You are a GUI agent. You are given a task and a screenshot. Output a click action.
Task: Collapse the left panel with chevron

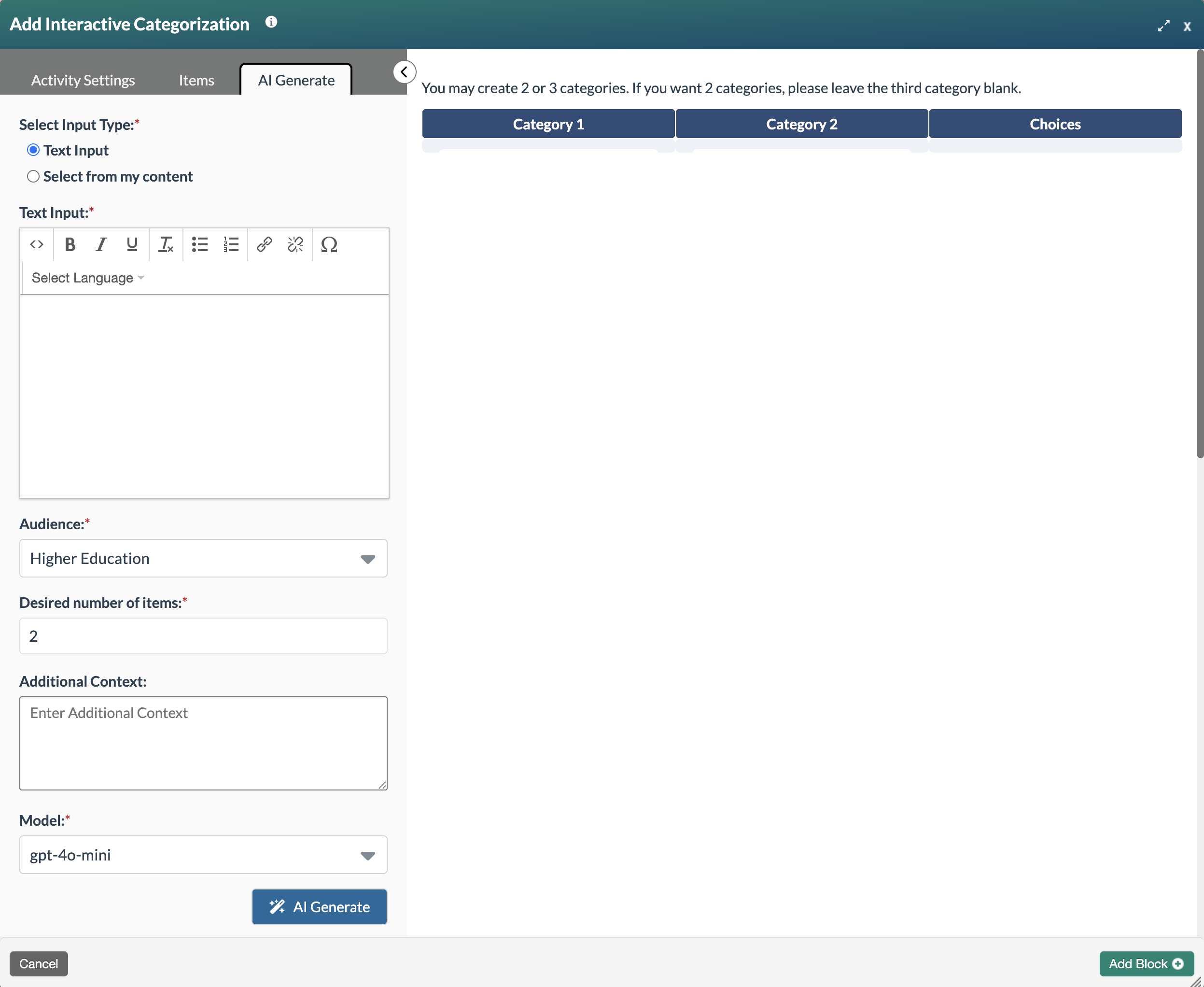[x=404, y=72]
